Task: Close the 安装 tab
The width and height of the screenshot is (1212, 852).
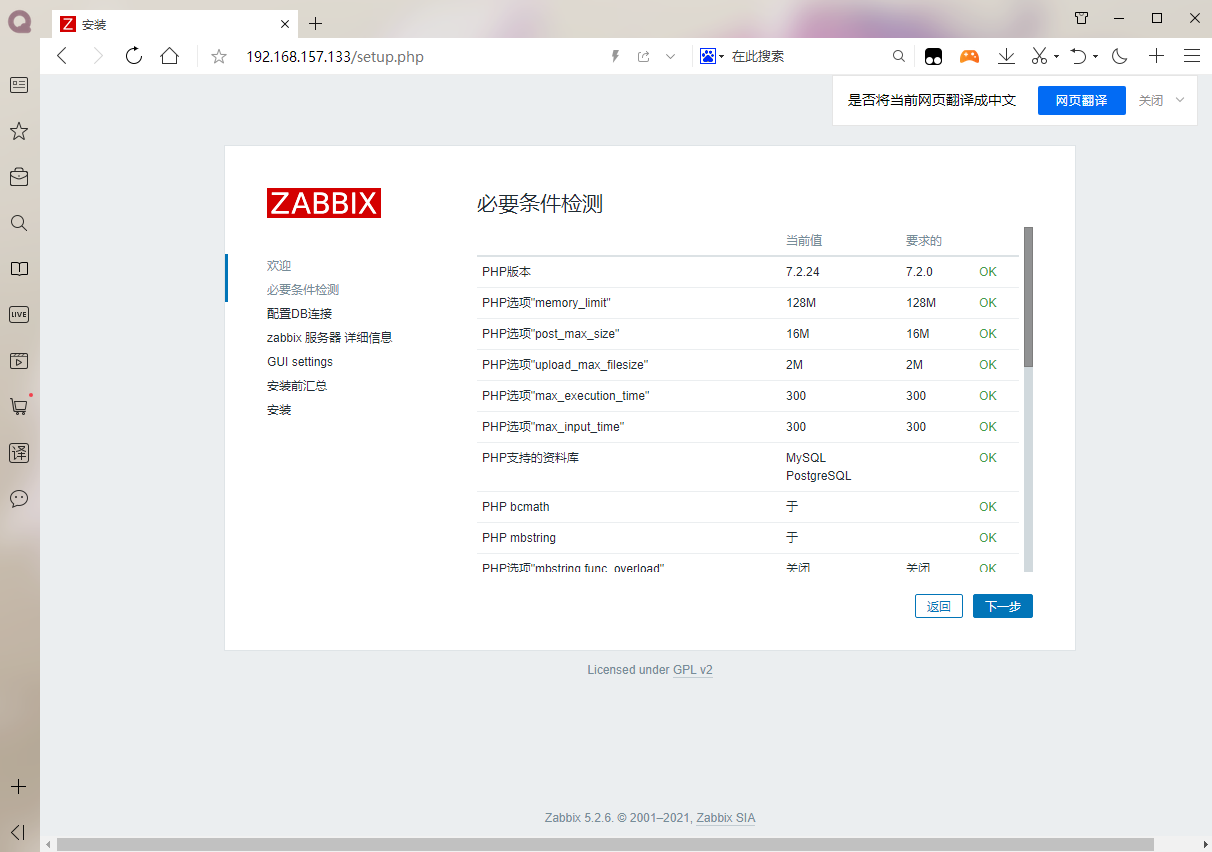Action: 285,24
